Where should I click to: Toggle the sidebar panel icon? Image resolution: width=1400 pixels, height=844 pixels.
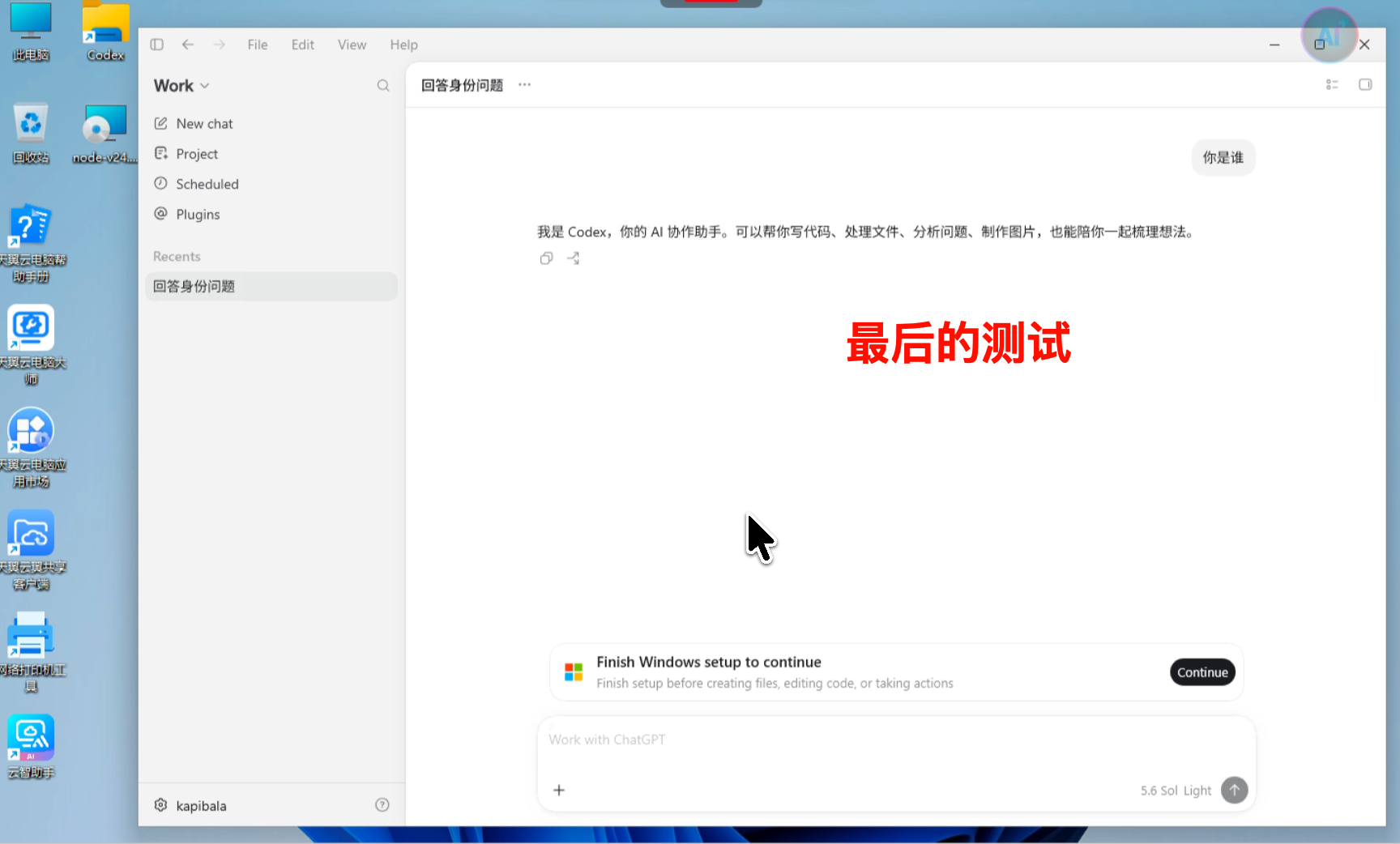pos(157,45)
